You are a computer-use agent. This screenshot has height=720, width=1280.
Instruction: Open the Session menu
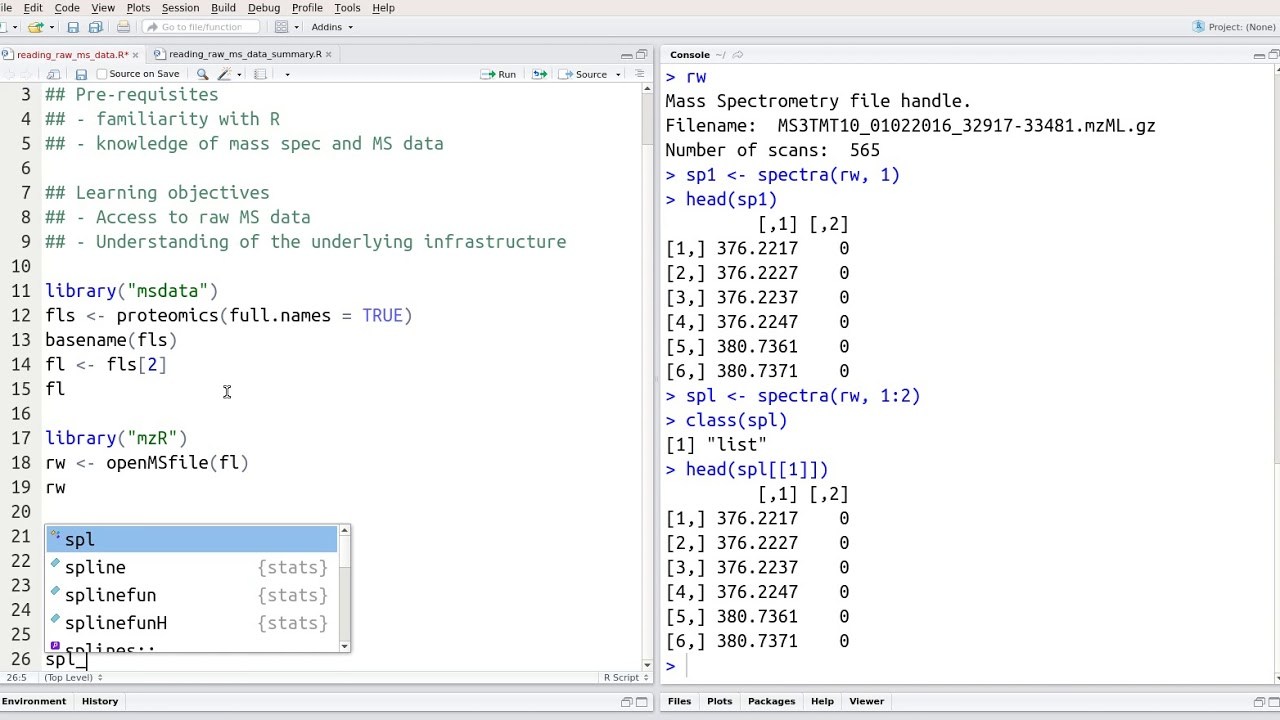point(180,7)
